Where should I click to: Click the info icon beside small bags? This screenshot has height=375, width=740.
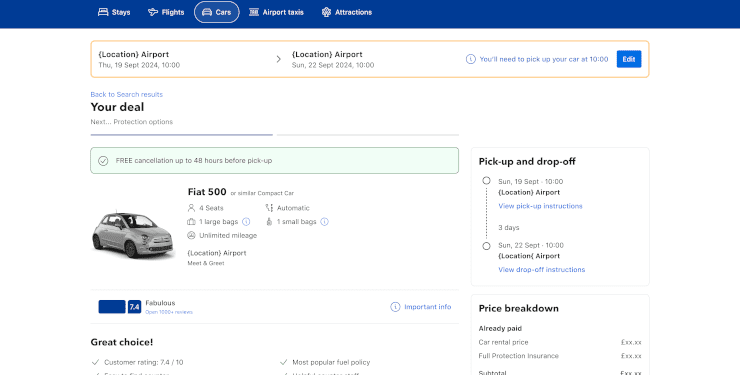tap(324, 222)
